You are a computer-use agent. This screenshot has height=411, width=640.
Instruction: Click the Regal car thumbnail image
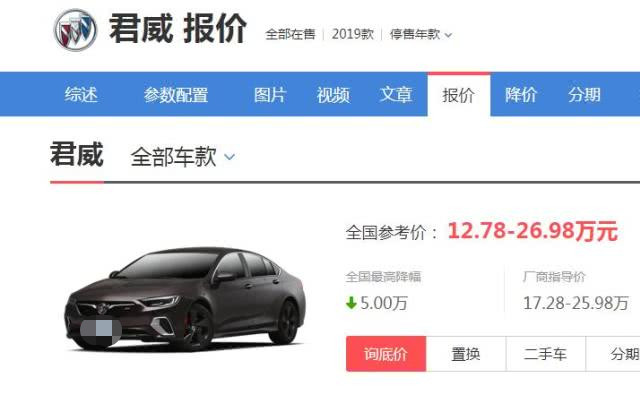185,299
